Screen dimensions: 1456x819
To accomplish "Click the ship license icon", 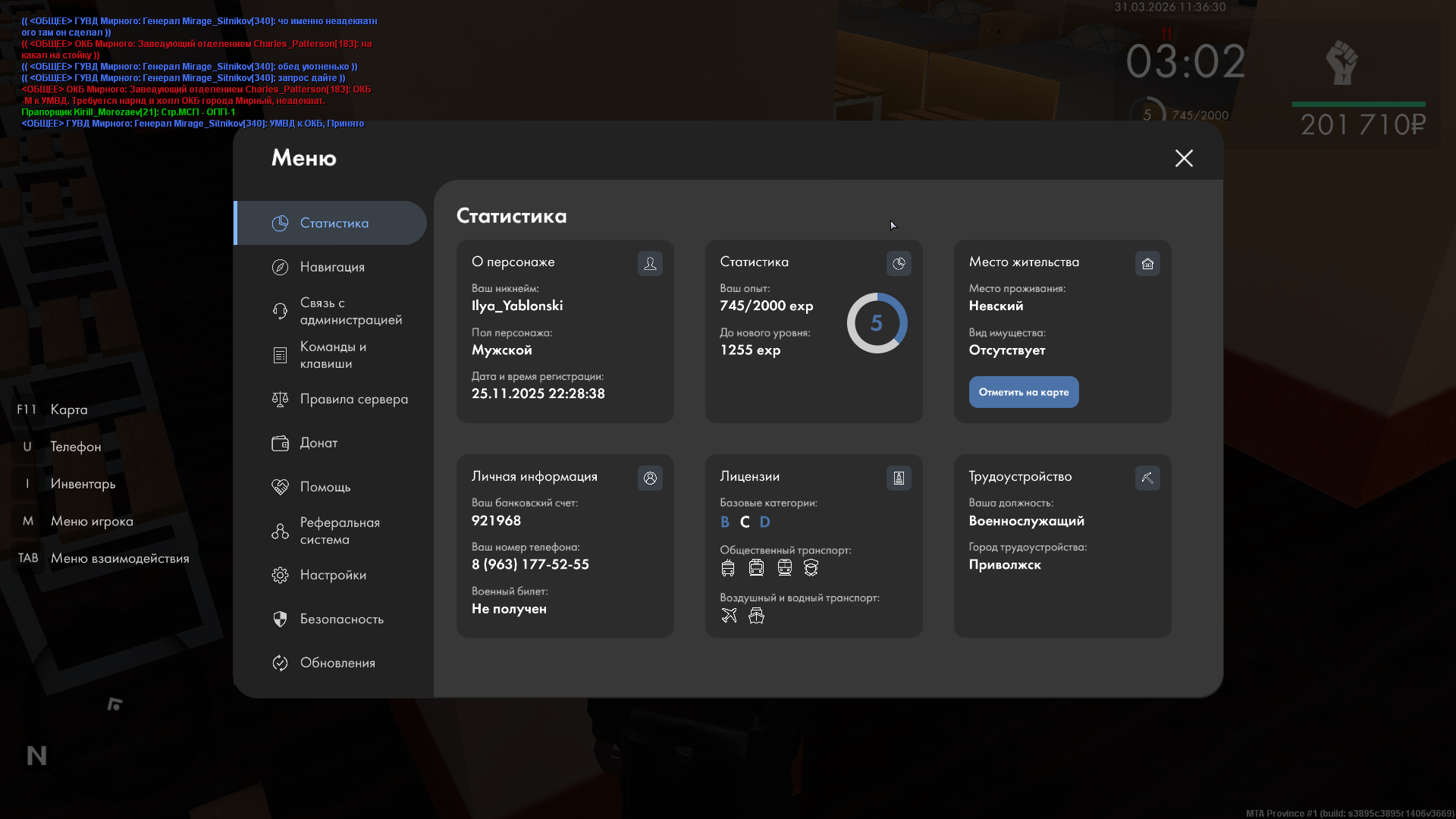I will click(x=756, y=615).
